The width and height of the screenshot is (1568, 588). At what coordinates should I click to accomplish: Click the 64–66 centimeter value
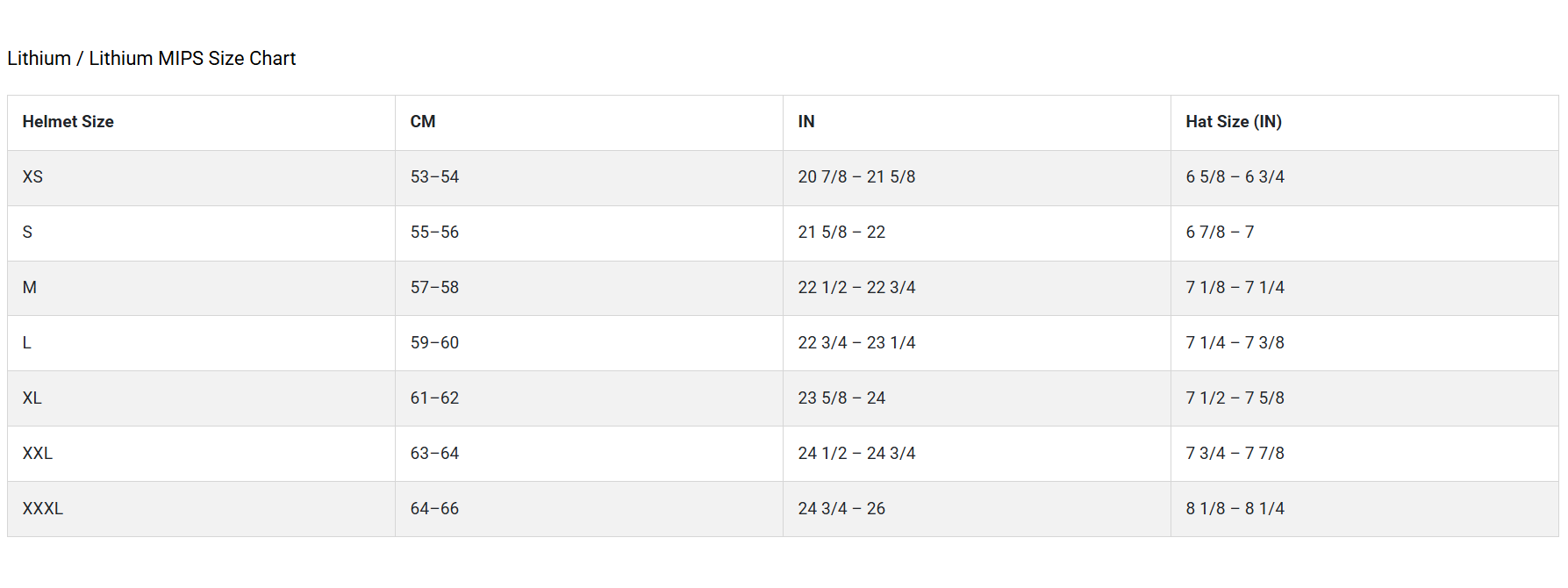point(435,509)
